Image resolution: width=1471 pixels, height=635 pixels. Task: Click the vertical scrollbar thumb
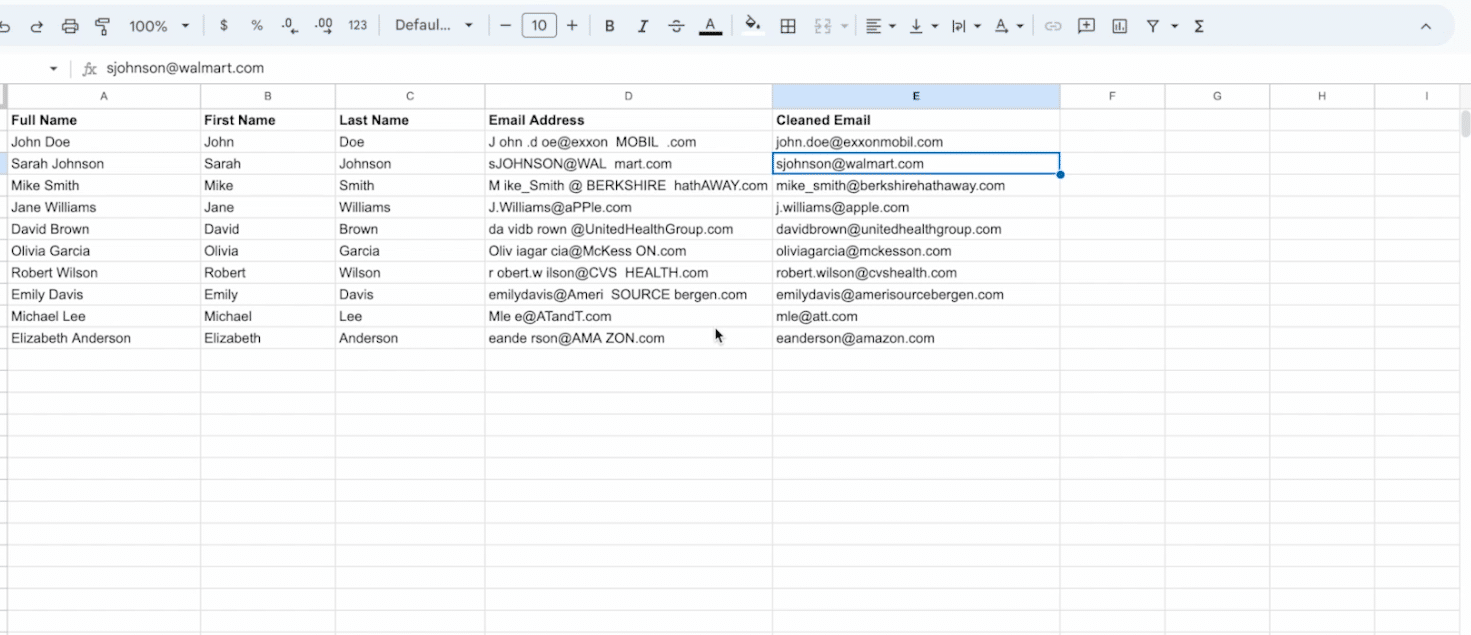1465,124
